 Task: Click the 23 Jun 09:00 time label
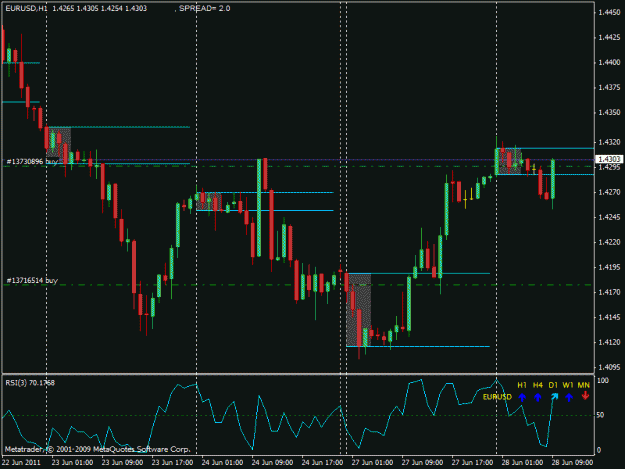(x=122, y=463)
